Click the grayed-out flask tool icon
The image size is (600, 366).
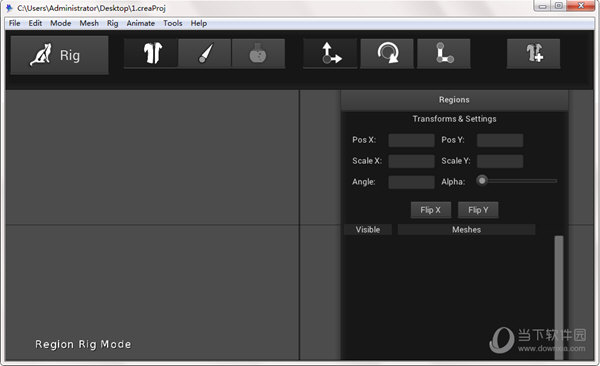258,53
